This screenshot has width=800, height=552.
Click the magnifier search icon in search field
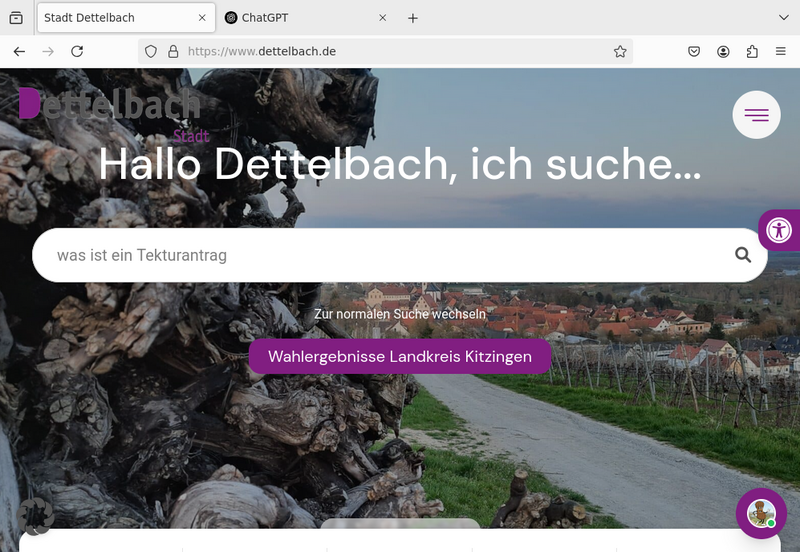coord(743,255)
